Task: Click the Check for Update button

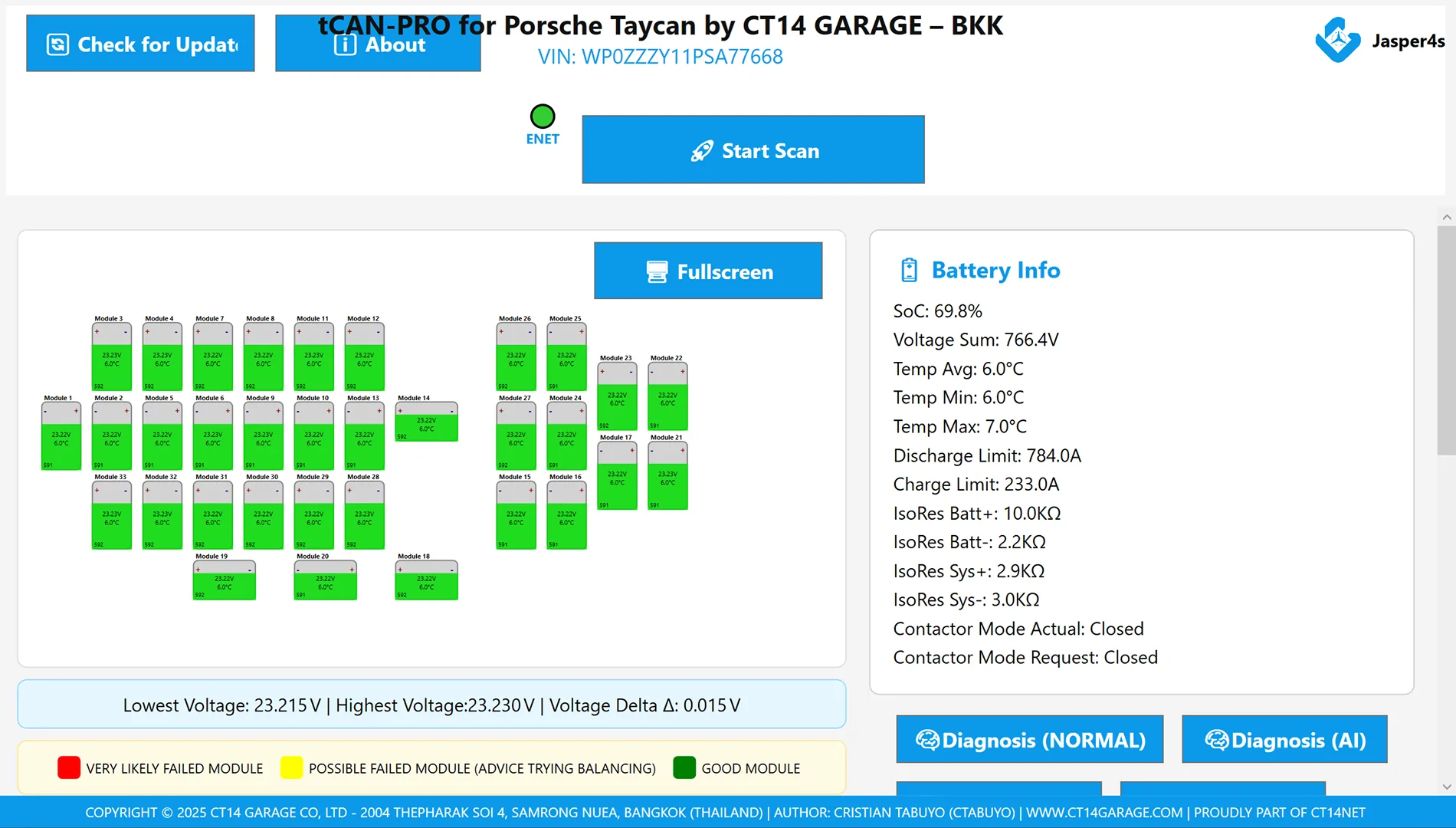Action: 140,44
